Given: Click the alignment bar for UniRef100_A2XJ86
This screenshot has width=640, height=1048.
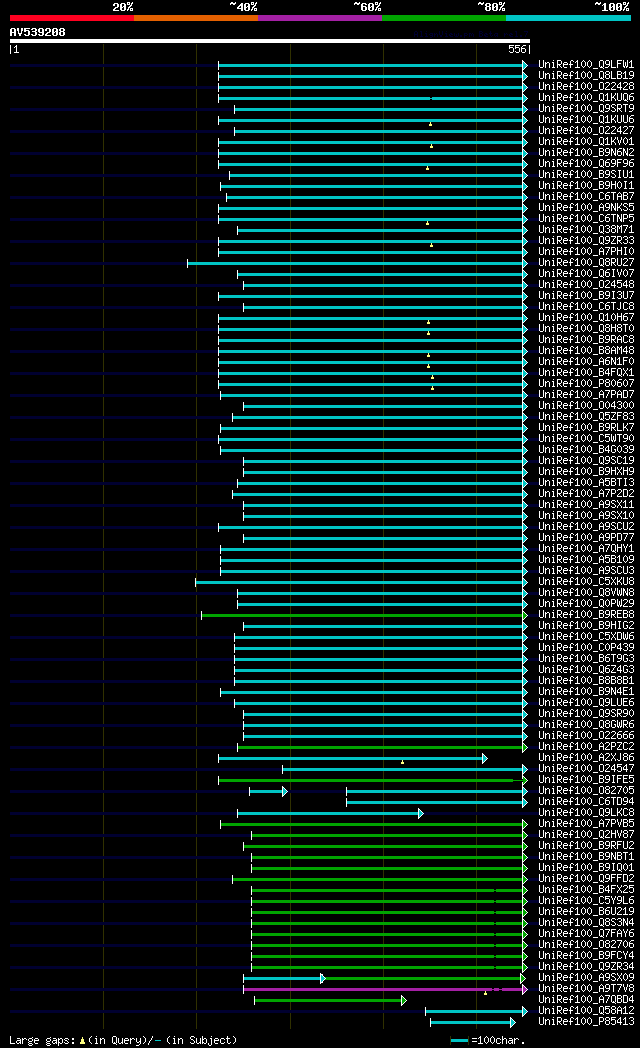Looking at the screenshot, I should (x=353, y=759).
